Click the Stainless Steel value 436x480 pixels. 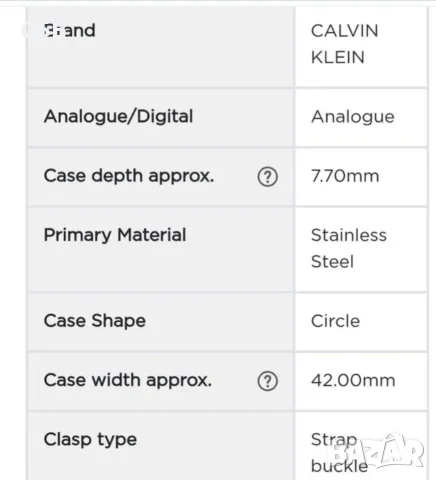click(x=349, y=248)
